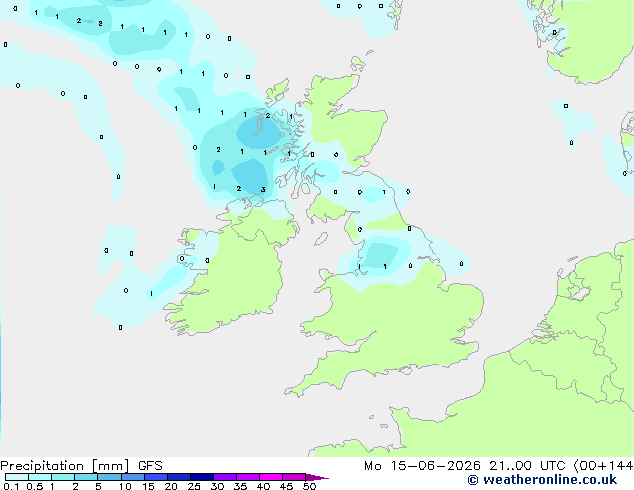The image size is (634, 490).
Task: Click the 45–50 mm legend swatch
Action: pos(294,477)
